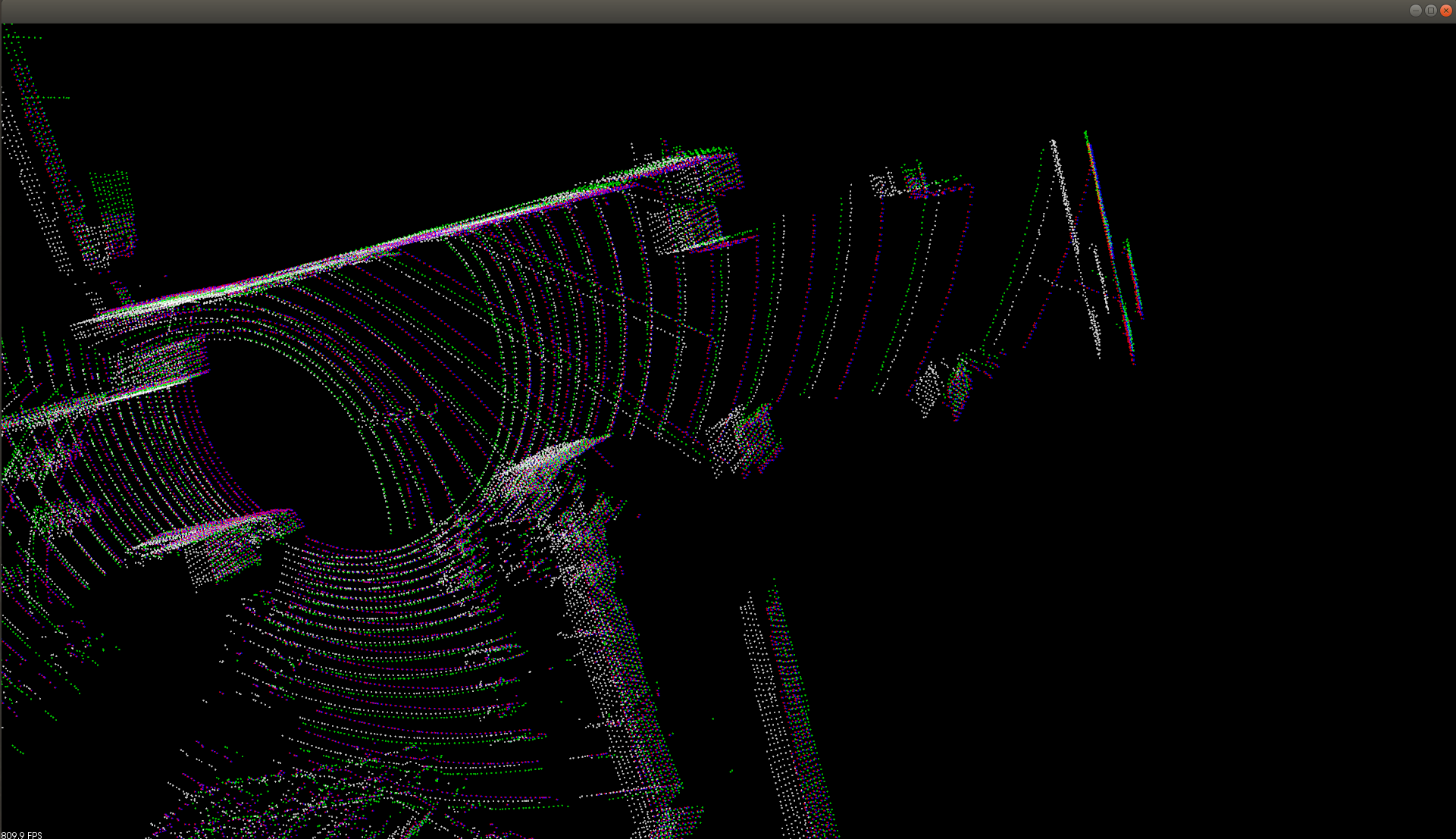
Task: Click the boxy point cluster right of the rings
Action: pyautogui.click(x=747, y=440)
